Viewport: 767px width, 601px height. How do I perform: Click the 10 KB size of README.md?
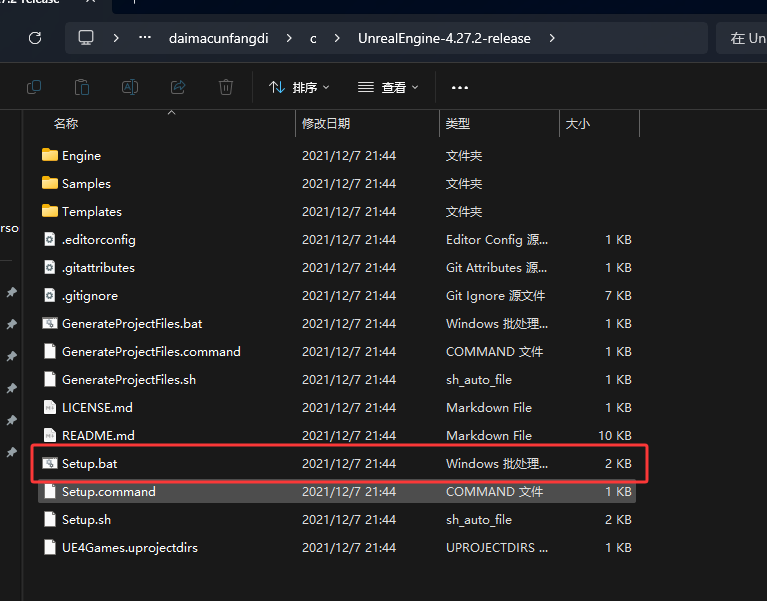coord(615,436)
